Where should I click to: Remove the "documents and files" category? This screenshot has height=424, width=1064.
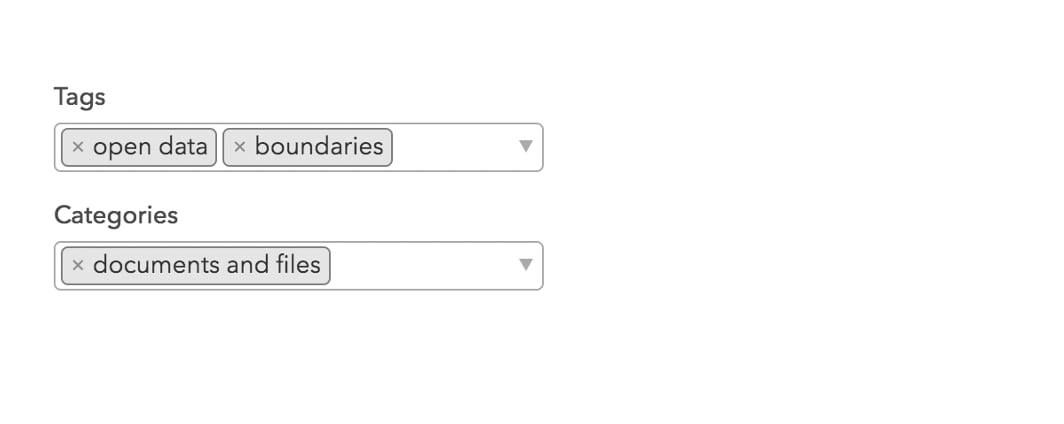(78, 265)
